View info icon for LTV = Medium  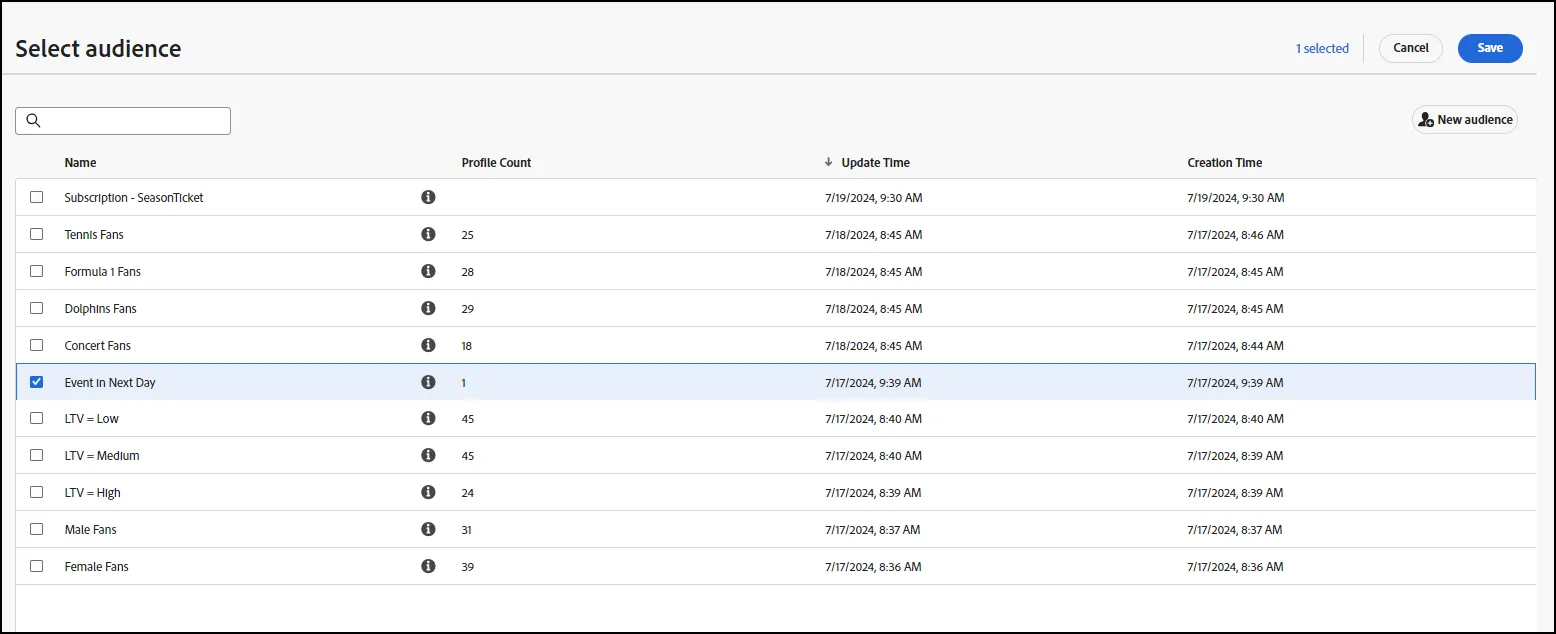pyautogui.click(x=428, y=455)
